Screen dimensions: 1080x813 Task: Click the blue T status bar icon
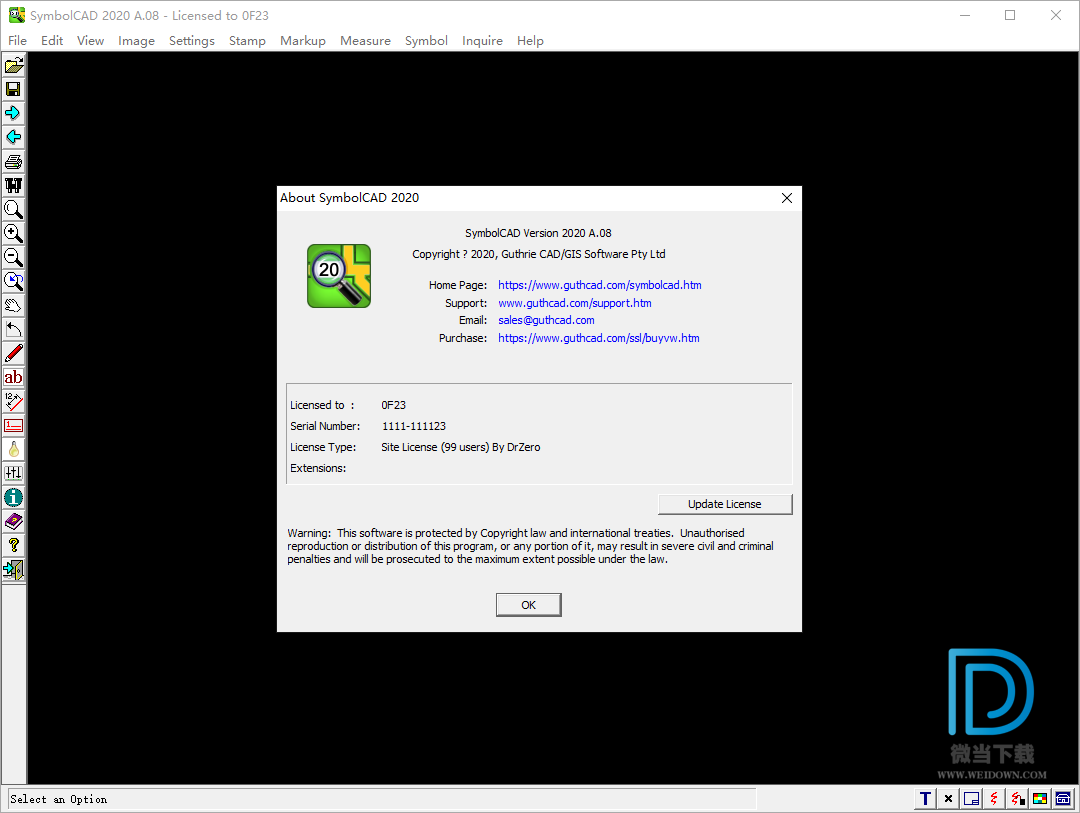pyautogui.click(x=926, y=799)
